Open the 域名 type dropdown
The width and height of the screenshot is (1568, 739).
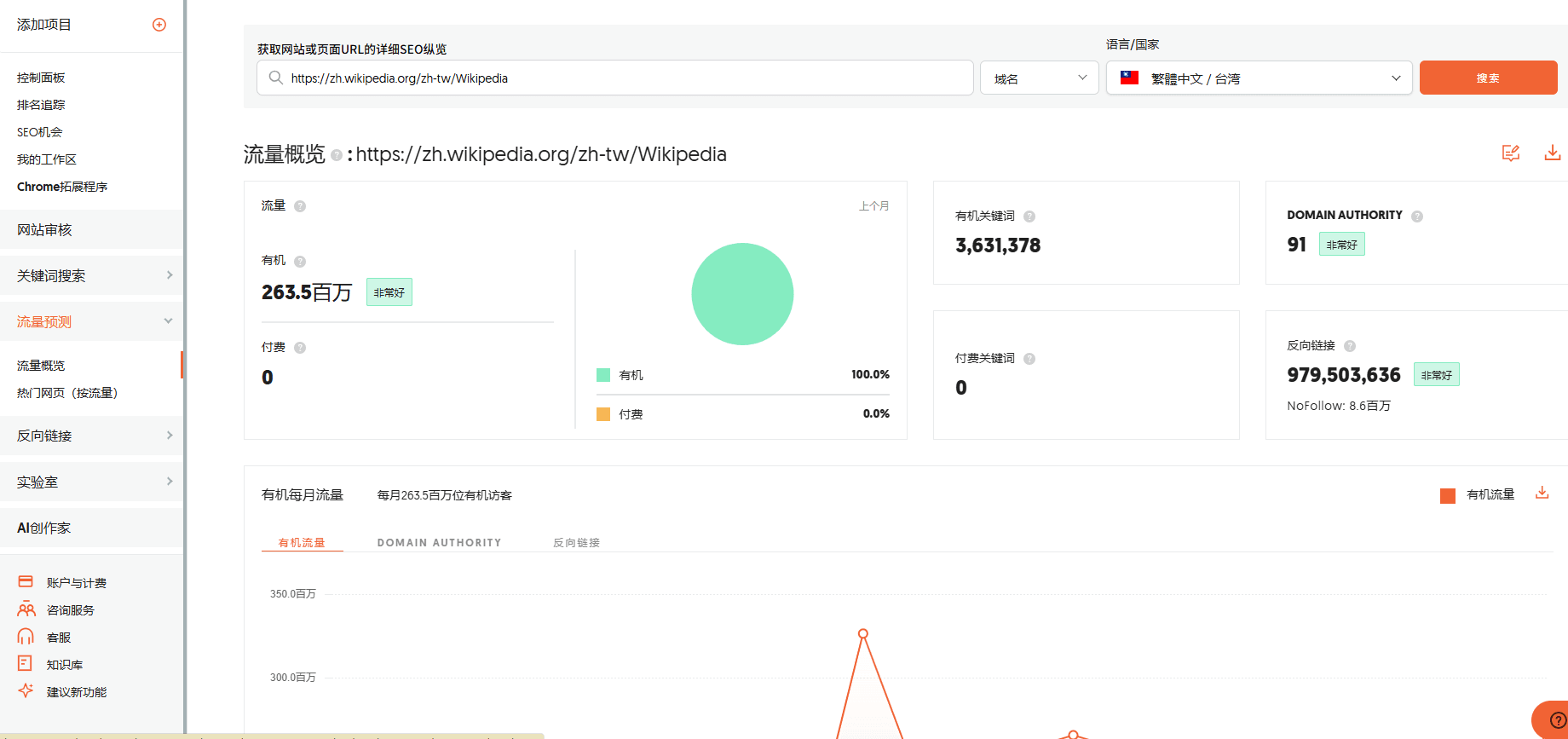click(1040, 78)
